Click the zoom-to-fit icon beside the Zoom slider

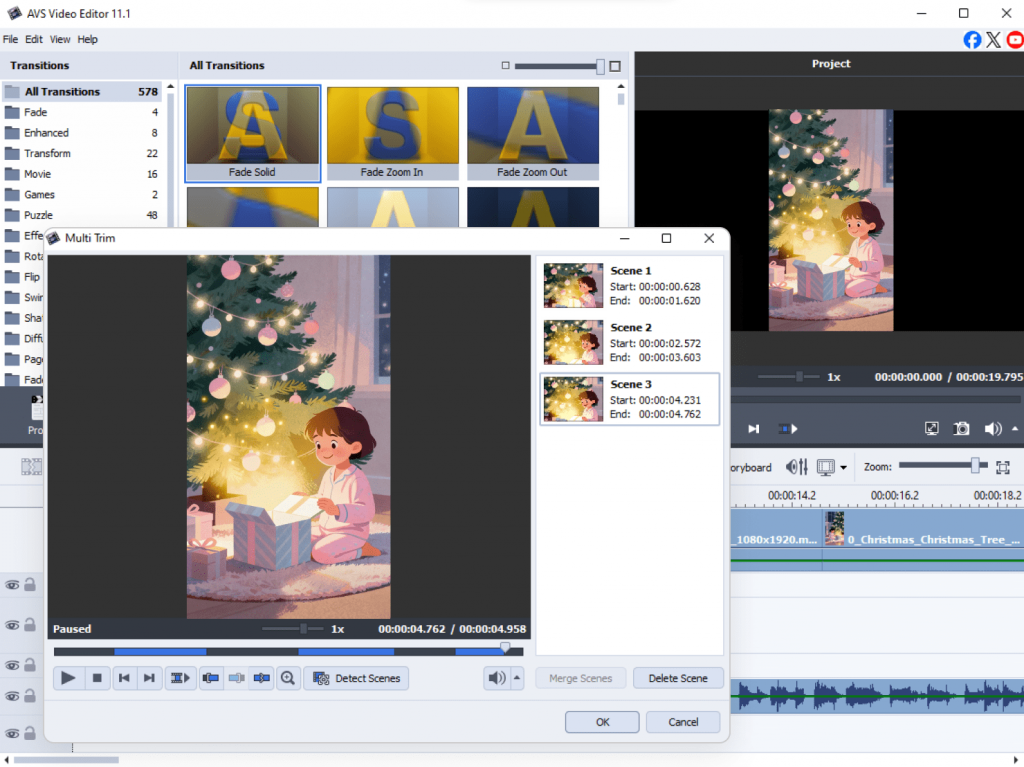1003,467
